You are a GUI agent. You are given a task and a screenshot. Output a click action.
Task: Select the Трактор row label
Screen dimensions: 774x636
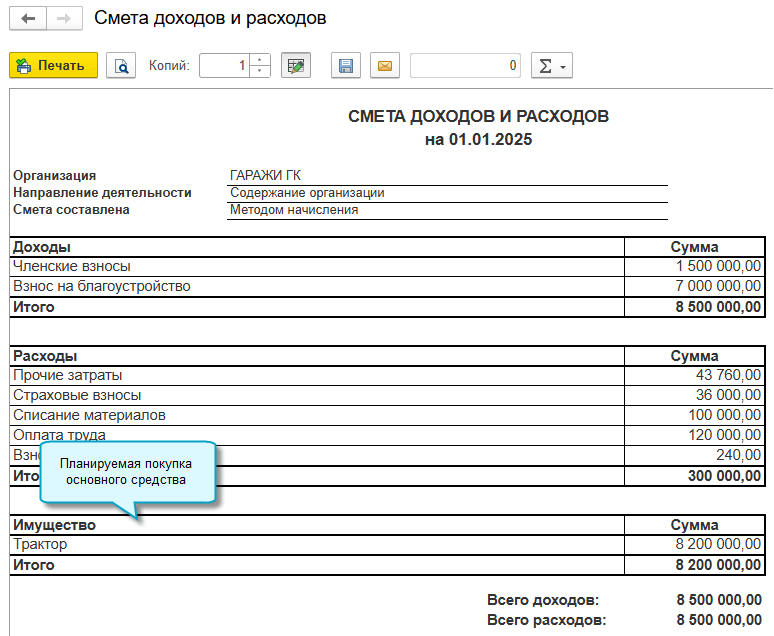40,544
